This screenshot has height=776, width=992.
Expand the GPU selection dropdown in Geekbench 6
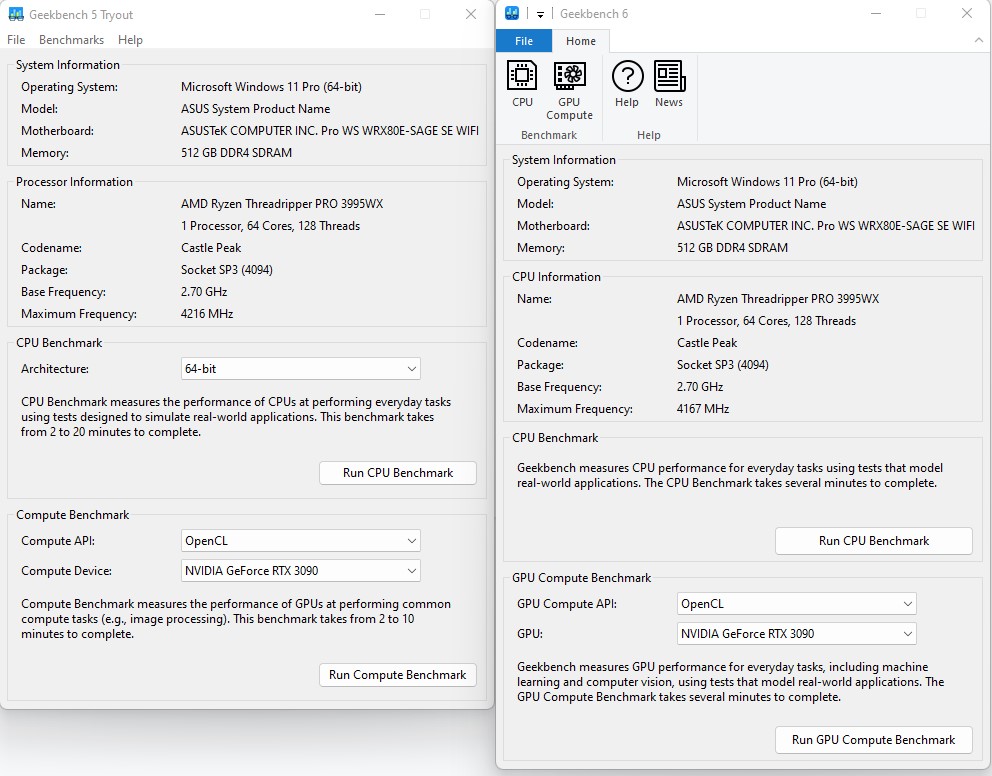click(796, 634)
